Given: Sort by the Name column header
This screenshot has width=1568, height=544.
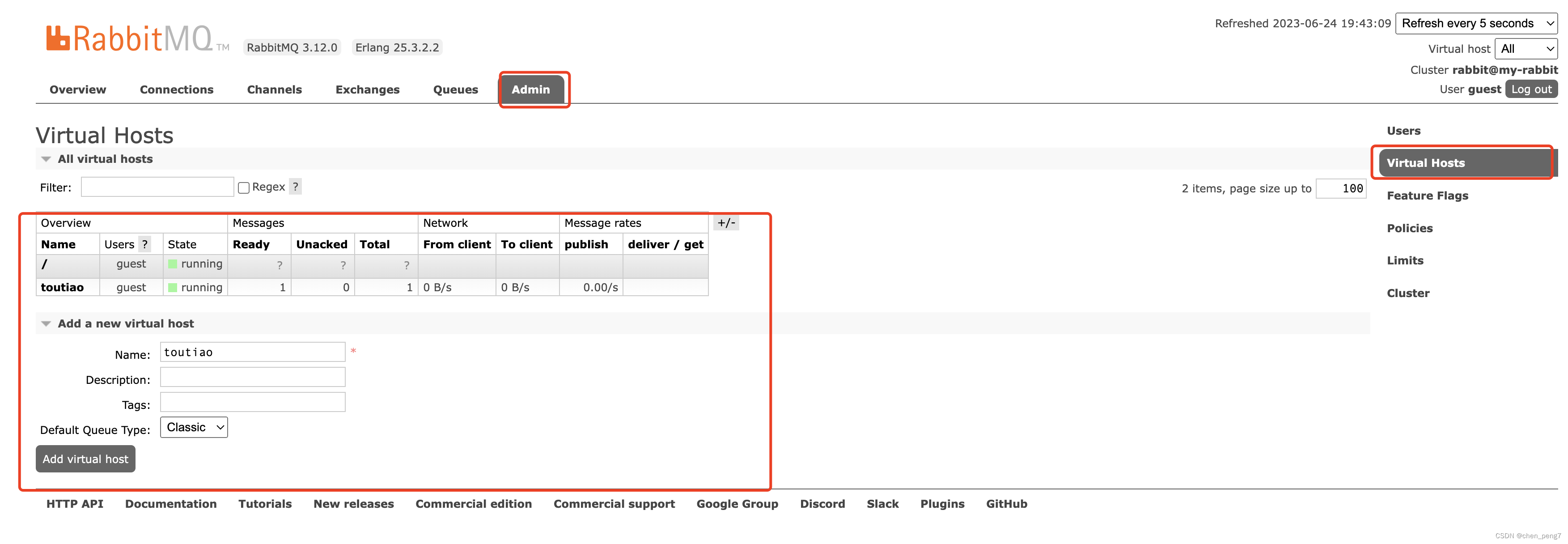Looking at the screenshot, I should 59,244.
